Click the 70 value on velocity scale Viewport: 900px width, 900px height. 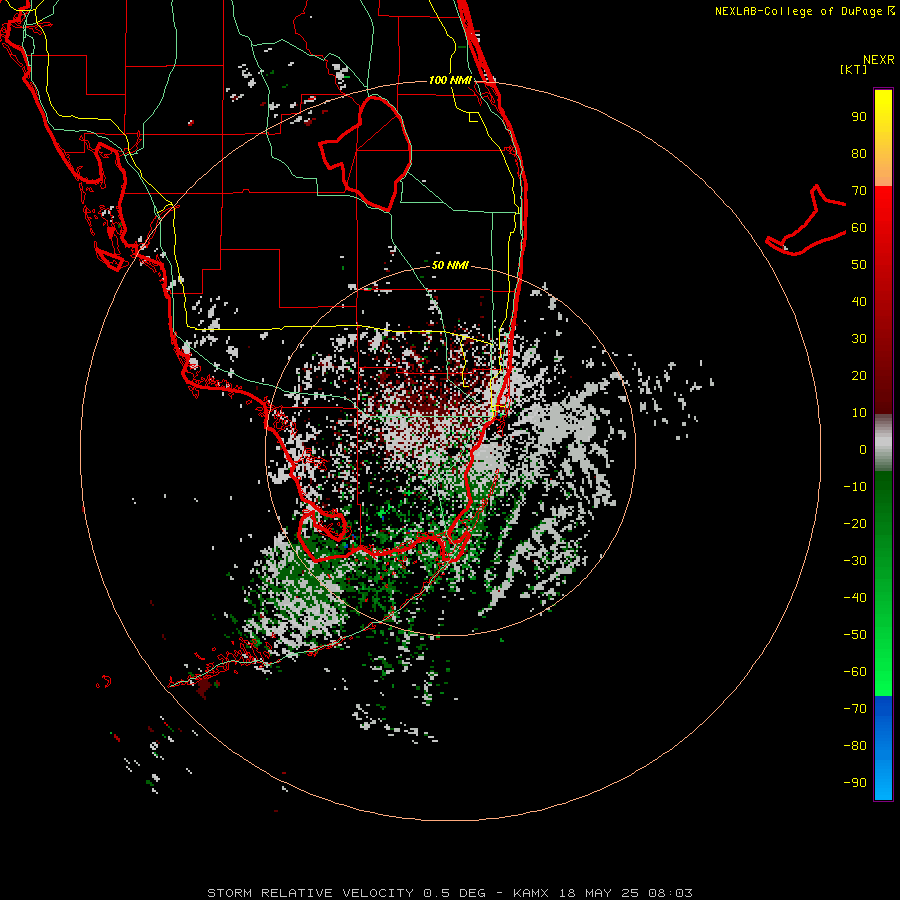pyautogui.click(x=859, y=191)
